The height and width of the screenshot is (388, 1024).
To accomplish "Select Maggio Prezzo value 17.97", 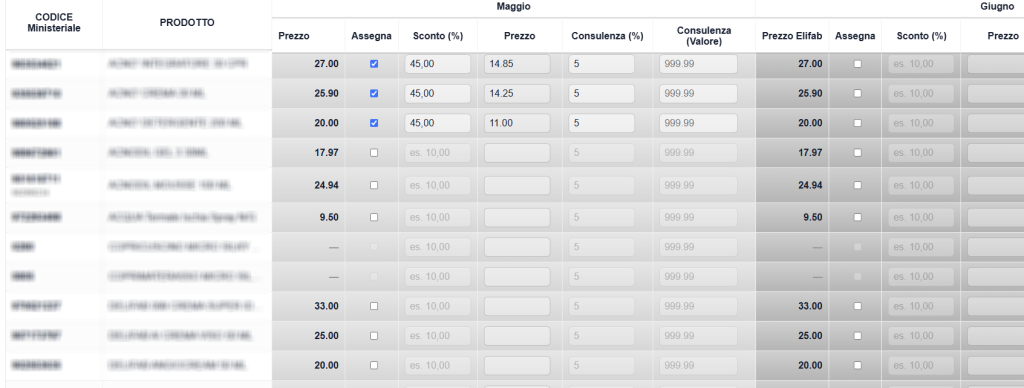I will coord(326,152).
